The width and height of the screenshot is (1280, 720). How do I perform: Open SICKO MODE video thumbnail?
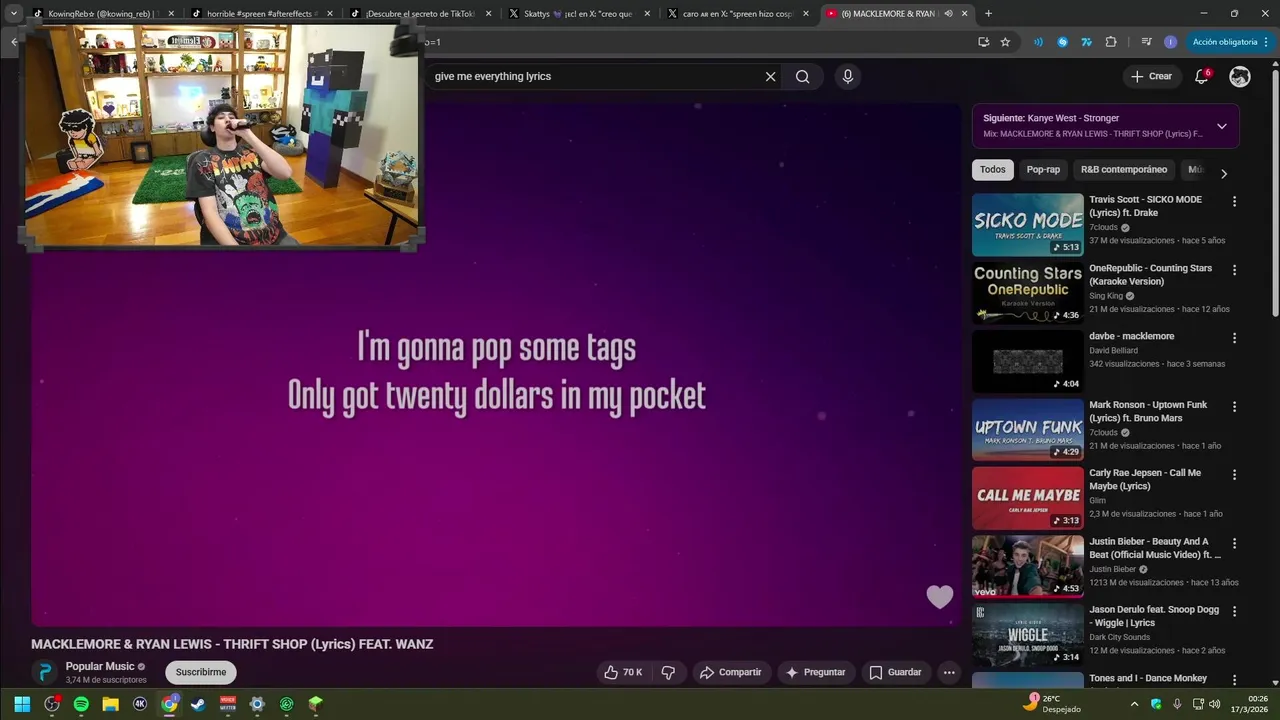tap(1027, 225)
